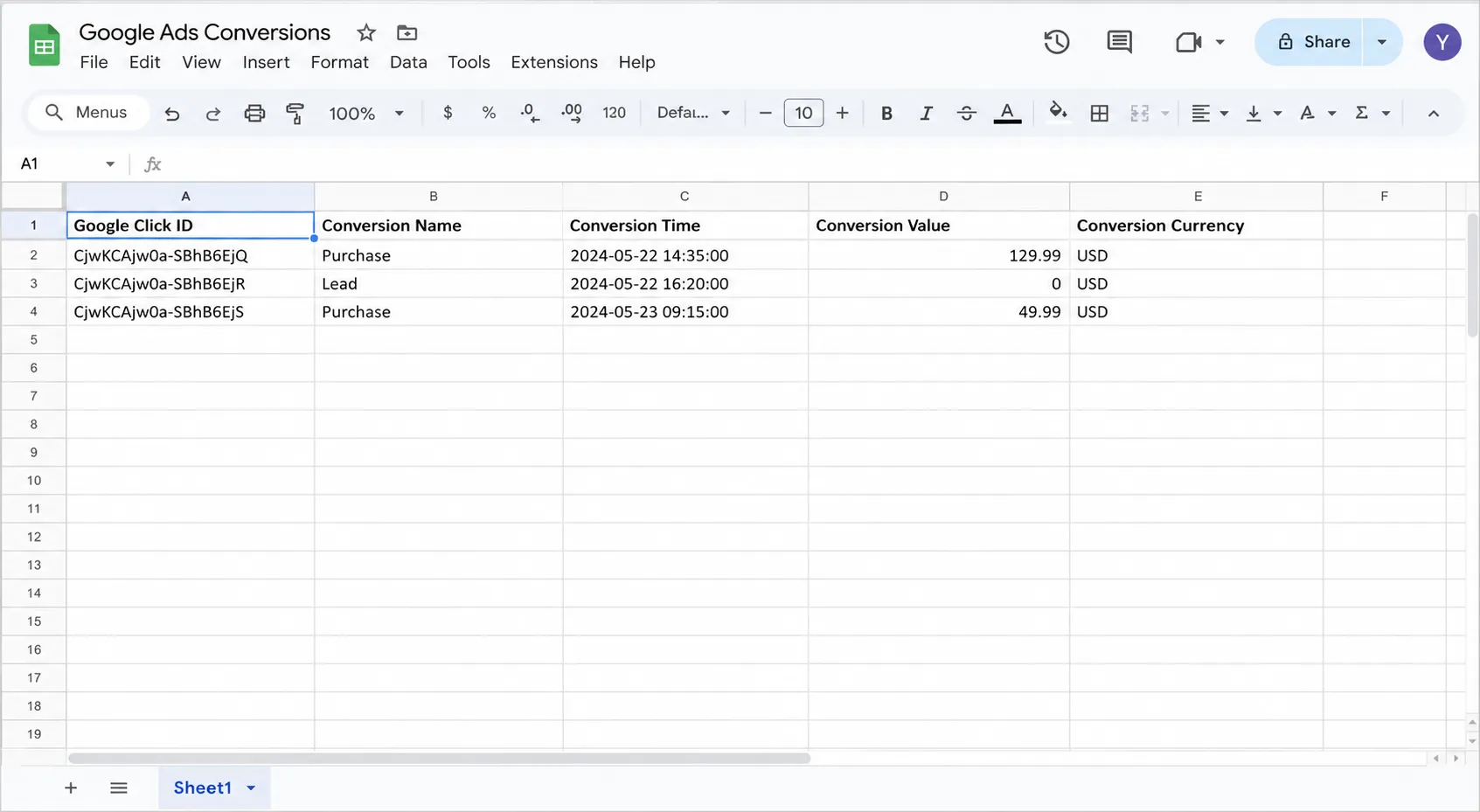Click the font size field
Viewport: 1480px width, 812px height.
803,113
